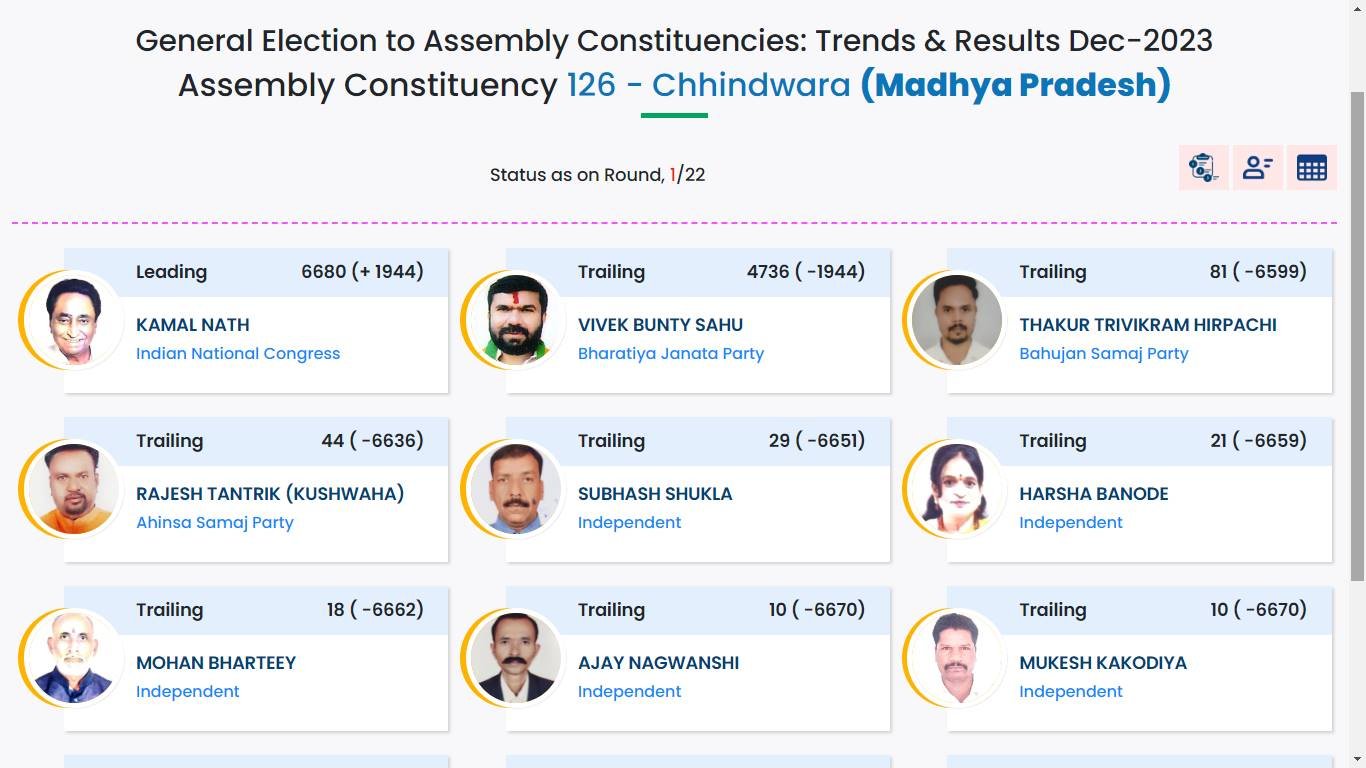The height and width of the screenshot is (768, 1366).
Task: Click the candidate list person icon
Action: tap(1257, 168)
